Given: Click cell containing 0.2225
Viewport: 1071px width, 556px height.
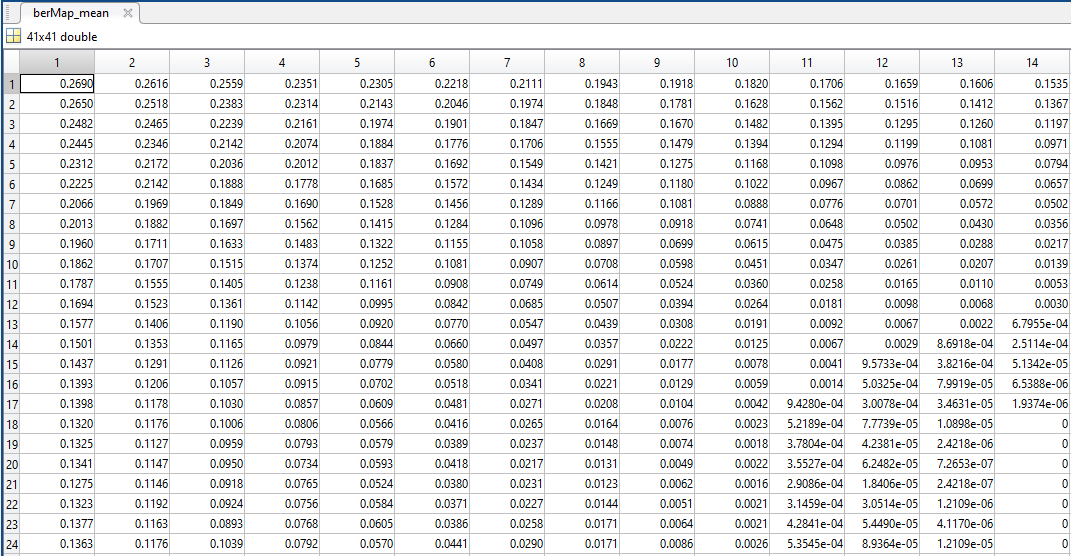Looking at the screenshot, I should [57, 184].
